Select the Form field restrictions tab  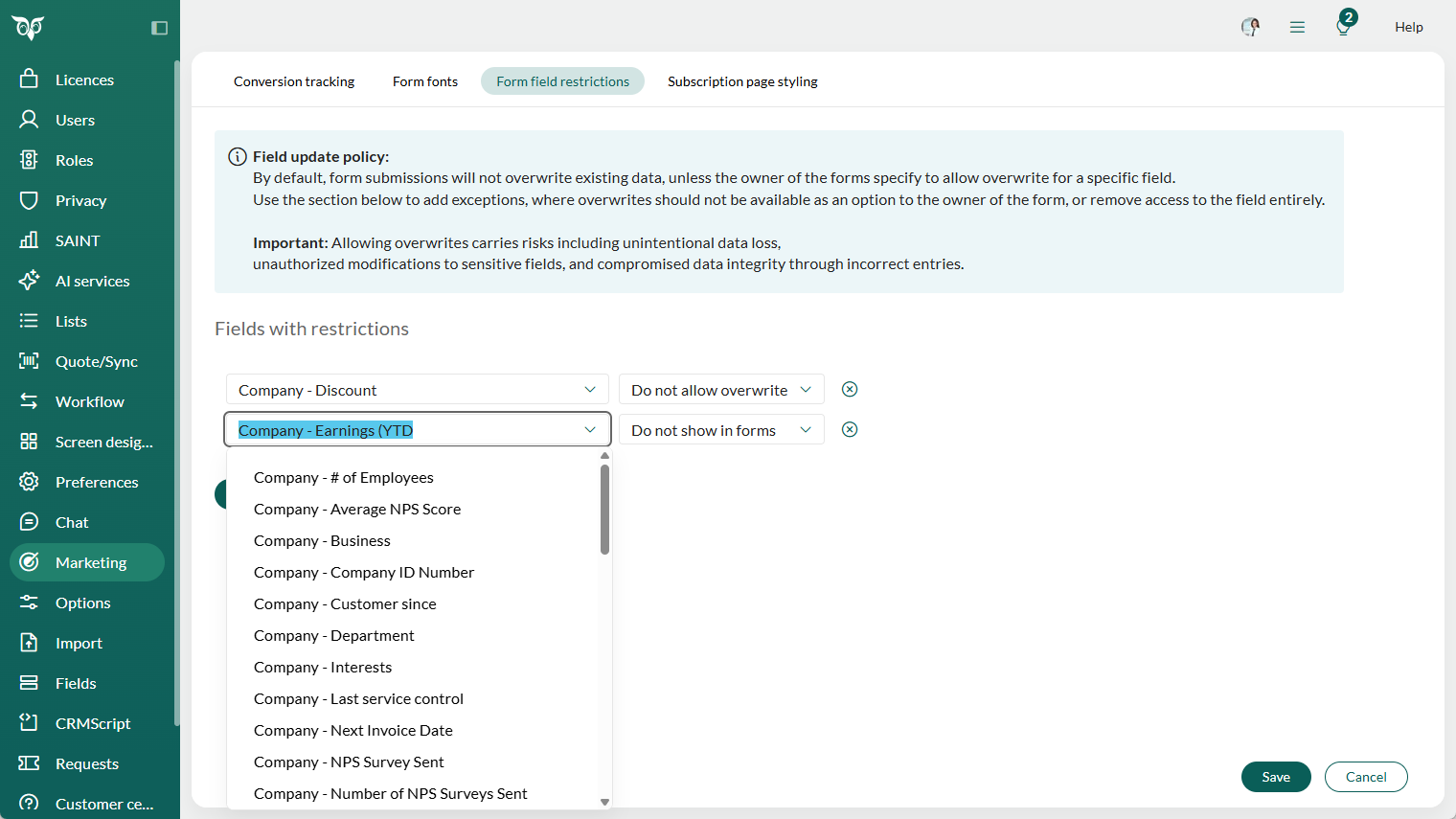(x=563, y=81)
